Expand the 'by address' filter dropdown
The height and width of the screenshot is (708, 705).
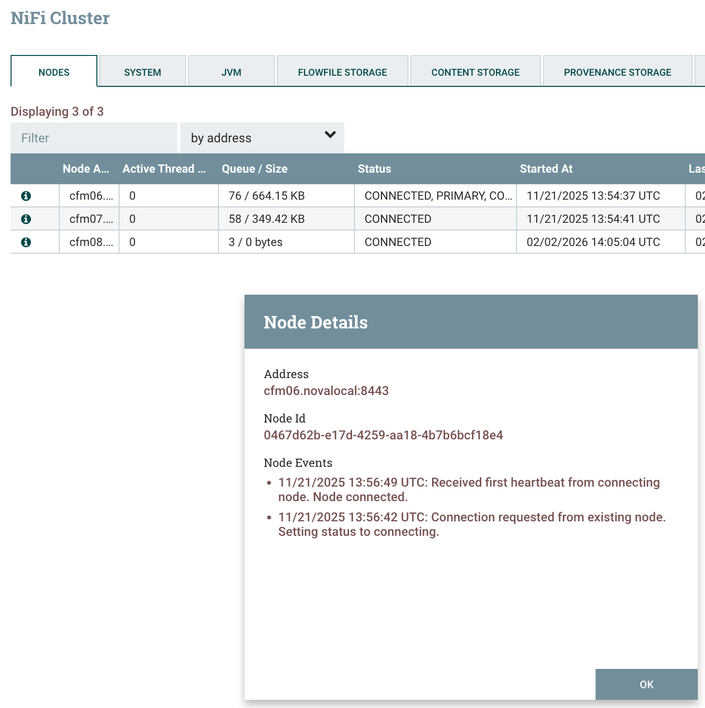click(x=262, y=138)
